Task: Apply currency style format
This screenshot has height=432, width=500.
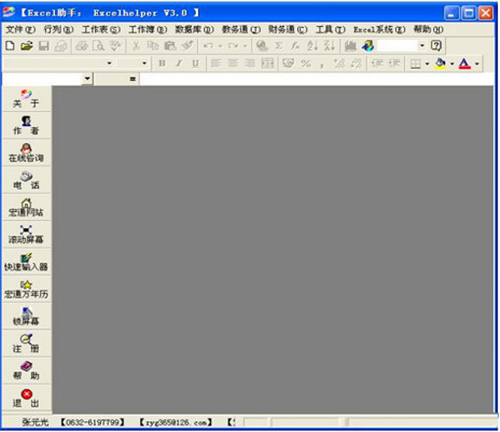Action: (x=288, y=63)
